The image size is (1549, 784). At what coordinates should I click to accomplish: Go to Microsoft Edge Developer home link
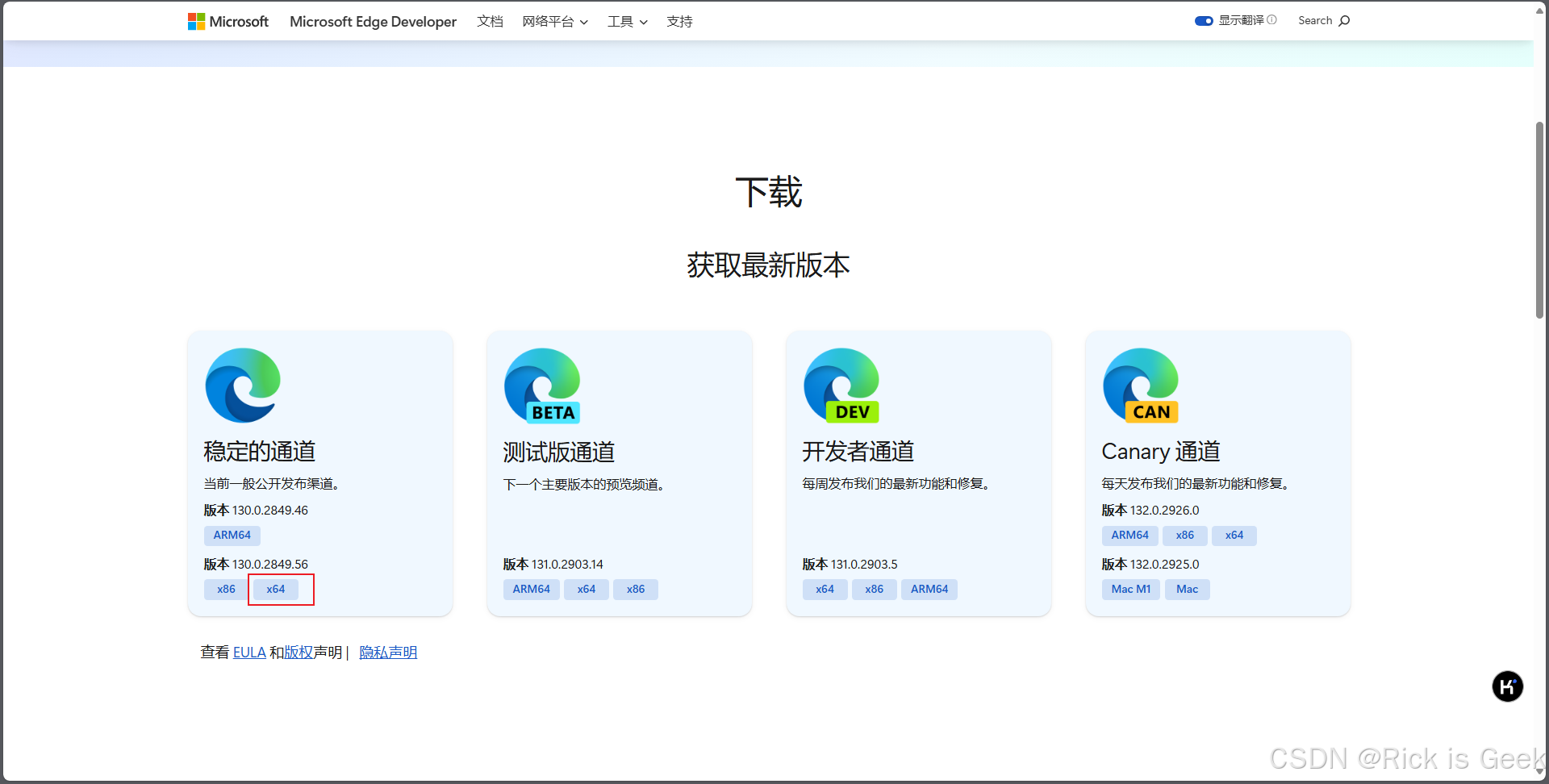(x=373, y=22)
